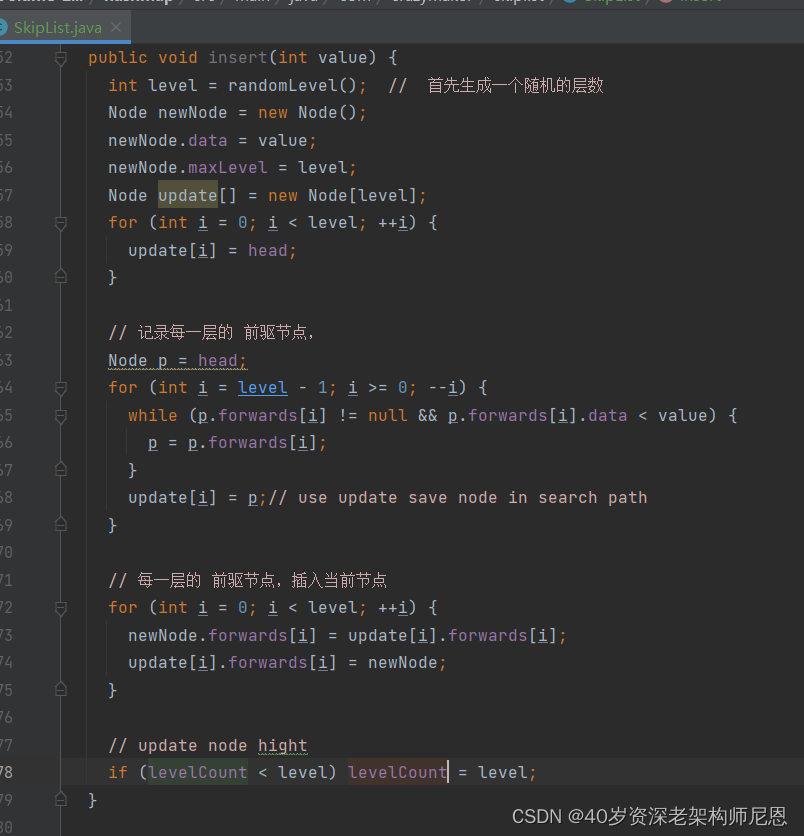Click fold end marker after update[i].forwards[i] = newNode
This screenshot has height=836, width=804.
tap(61, 690)
